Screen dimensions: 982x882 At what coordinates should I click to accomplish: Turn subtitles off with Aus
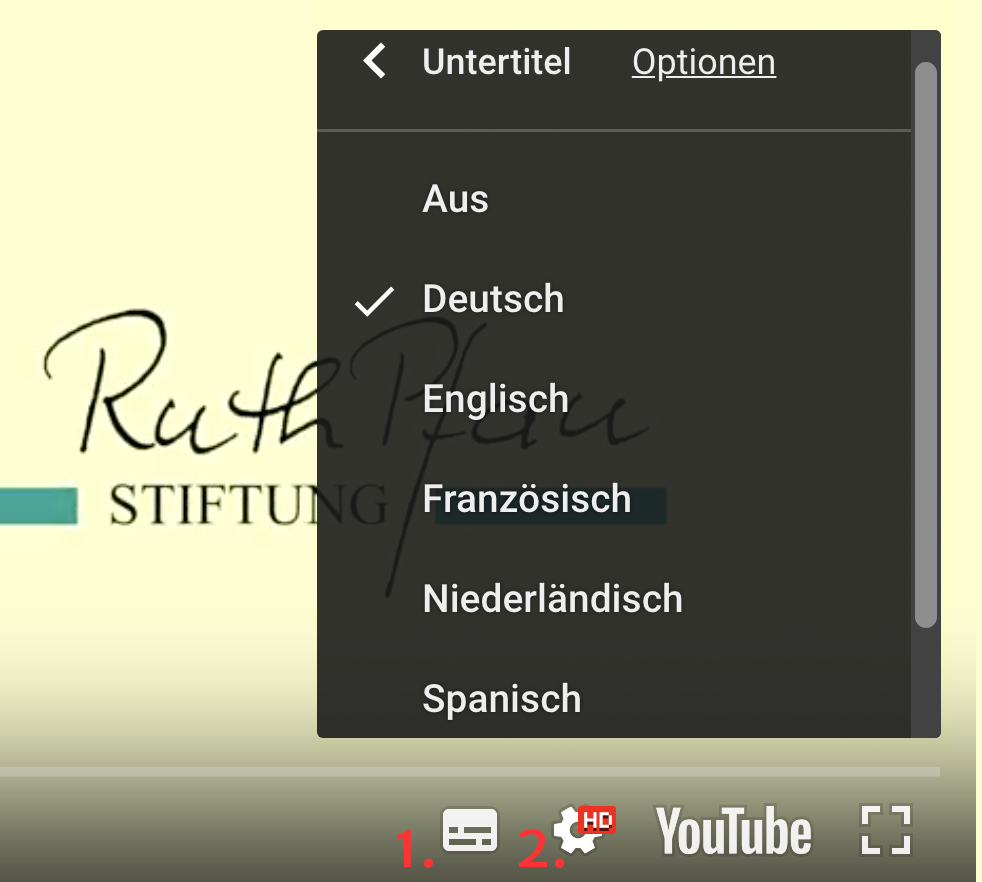click(x=614, y=199)
